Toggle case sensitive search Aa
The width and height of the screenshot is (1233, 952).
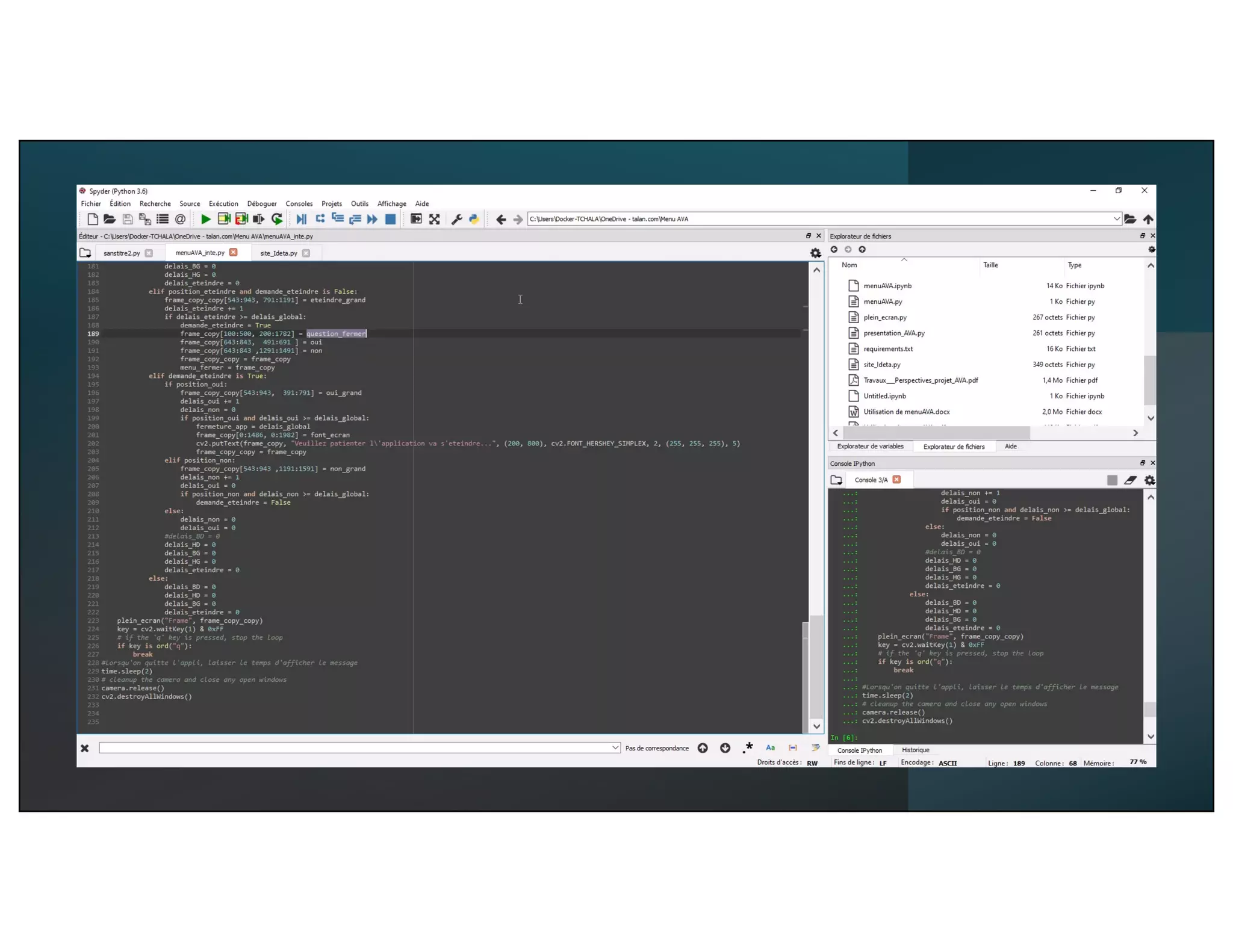[770, 747]
